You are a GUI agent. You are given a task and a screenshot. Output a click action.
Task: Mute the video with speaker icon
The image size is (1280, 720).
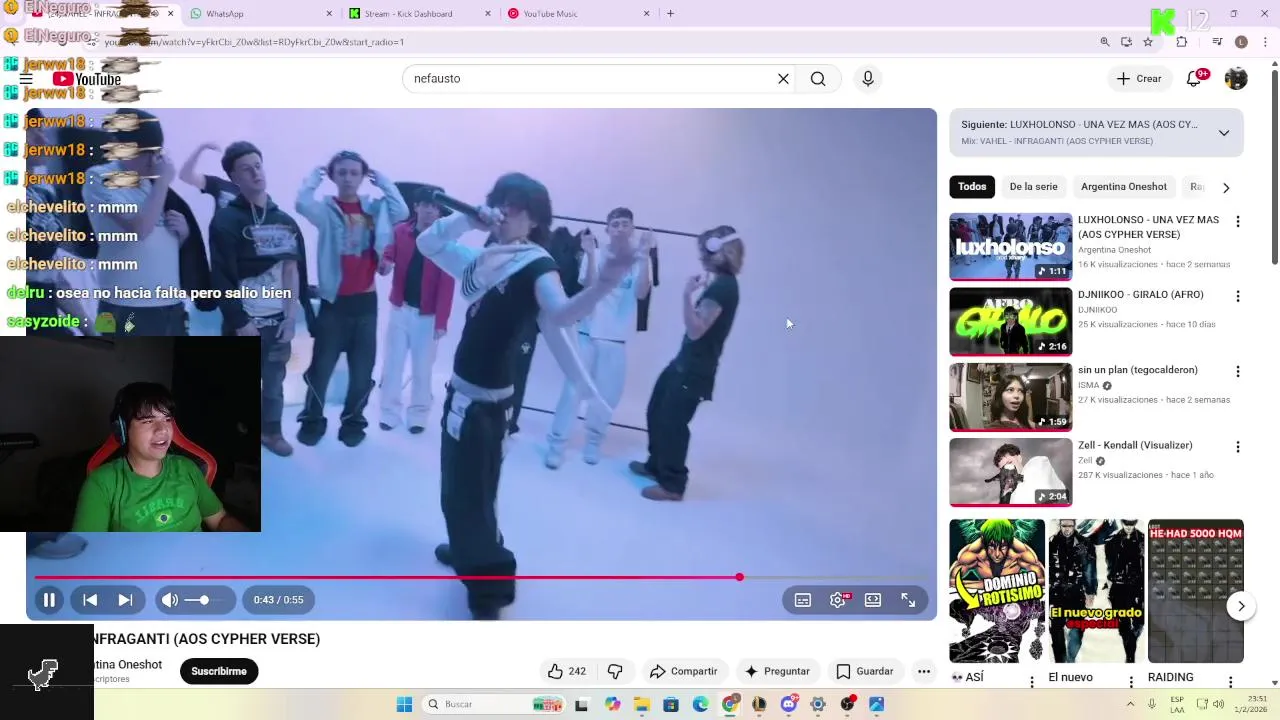pos(170,600)
